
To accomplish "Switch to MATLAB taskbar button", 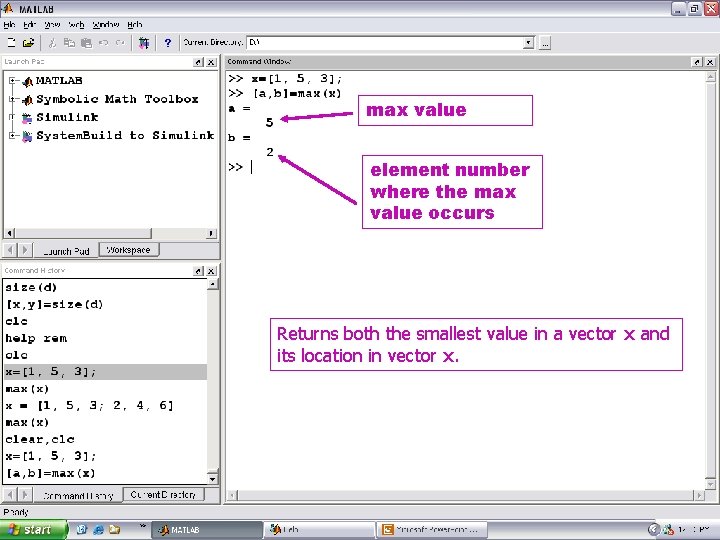I will [x=207, y=530].
